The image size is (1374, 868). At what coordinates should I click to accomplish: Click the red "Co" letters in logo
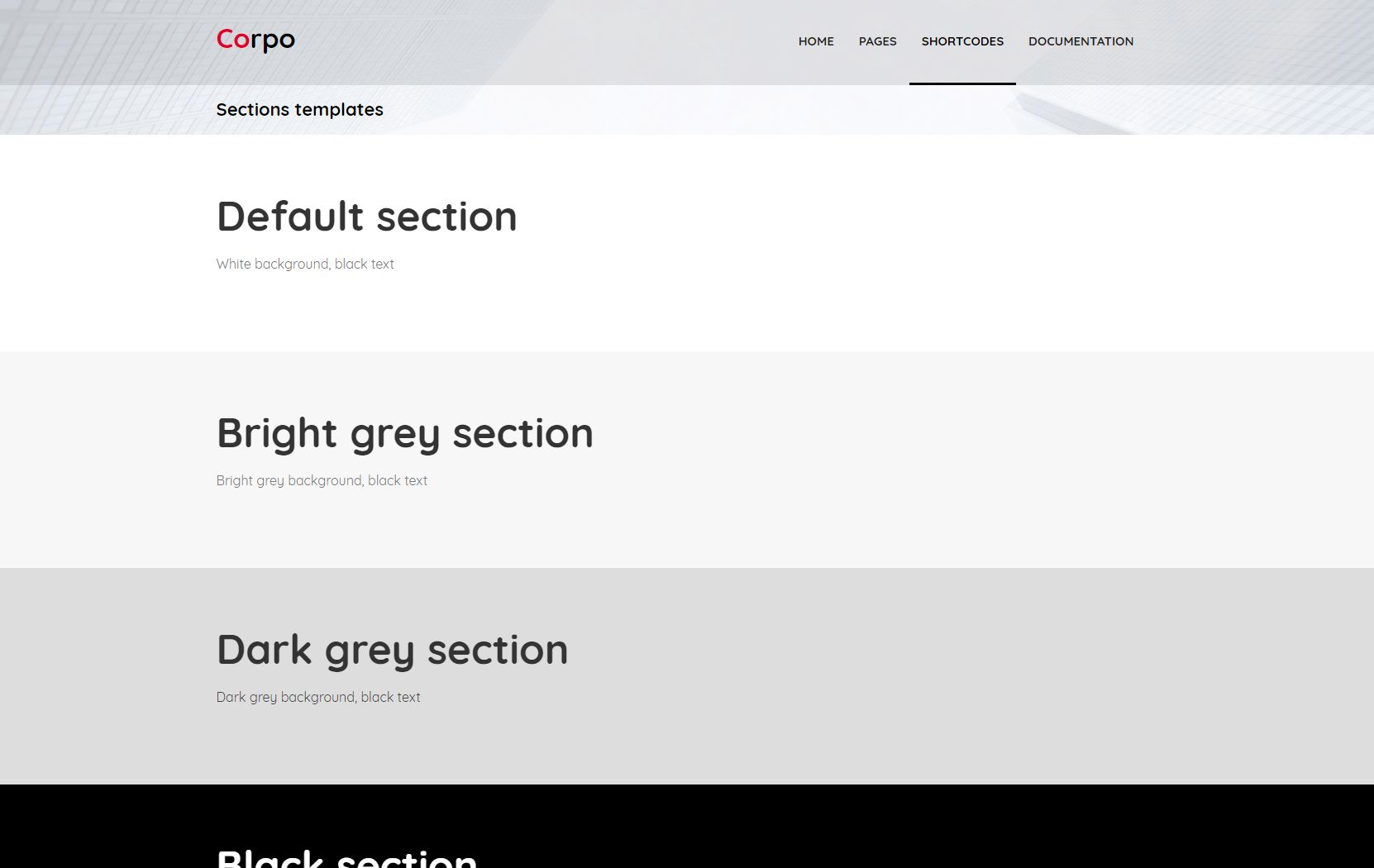[x=232, y=39]
